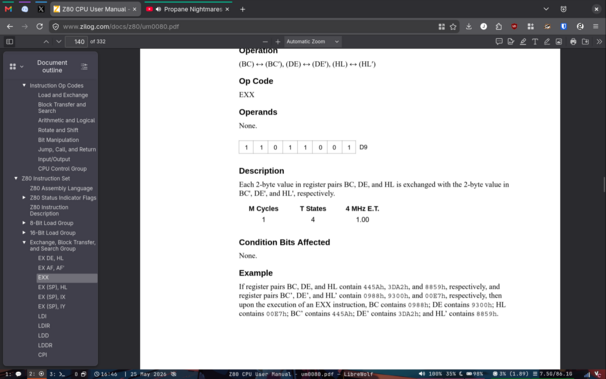Image resolution: width=606 pixels, height=379 pixels.
Task: Open the pinned X tab
Action: pos(41,9)
